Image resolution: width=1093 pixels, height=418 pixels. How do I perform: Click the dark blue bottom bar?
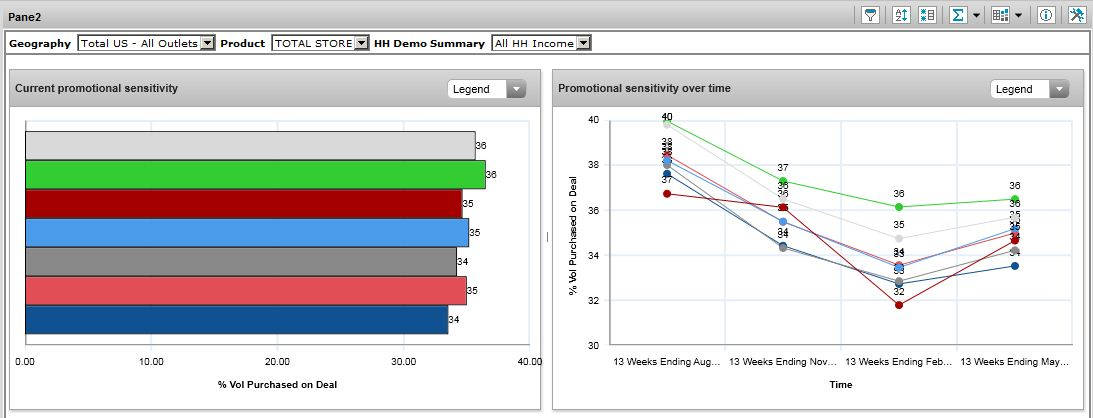click(x=236, y=320)
